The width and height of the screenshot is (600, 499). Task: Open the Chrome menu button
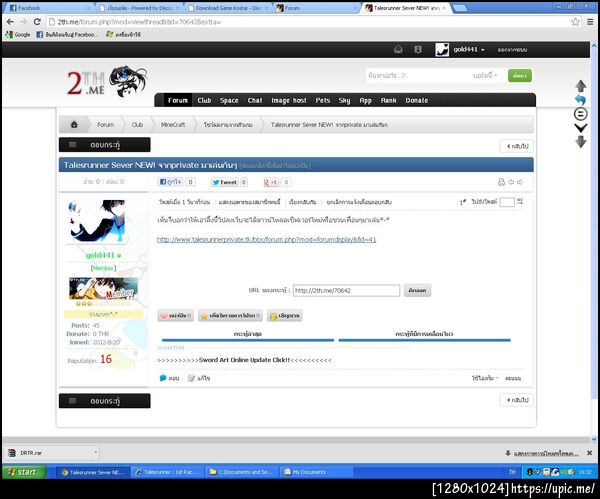[x=590, y=22]
